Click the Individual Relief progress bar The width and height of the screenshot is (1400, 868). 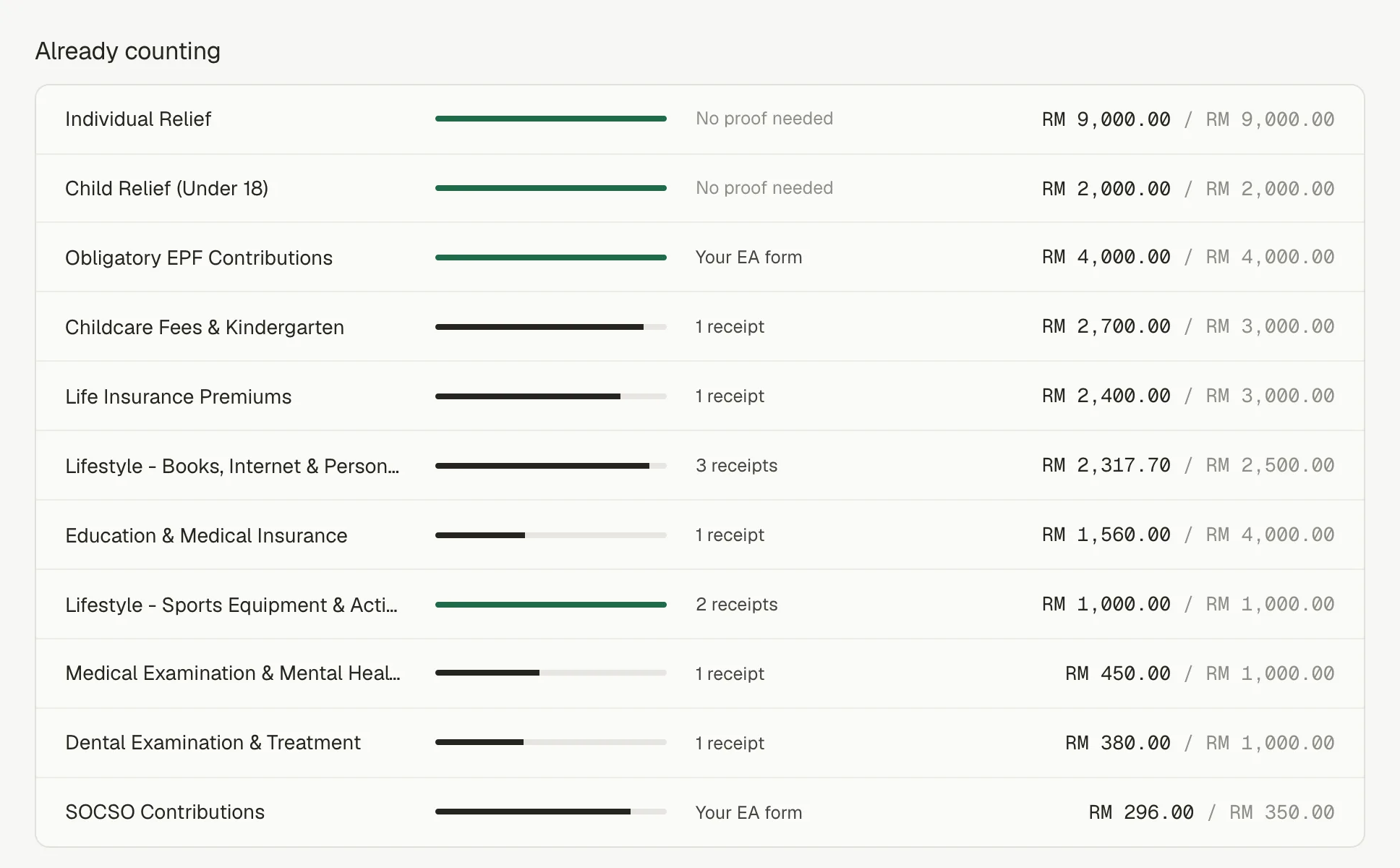(x=551, y=119)
